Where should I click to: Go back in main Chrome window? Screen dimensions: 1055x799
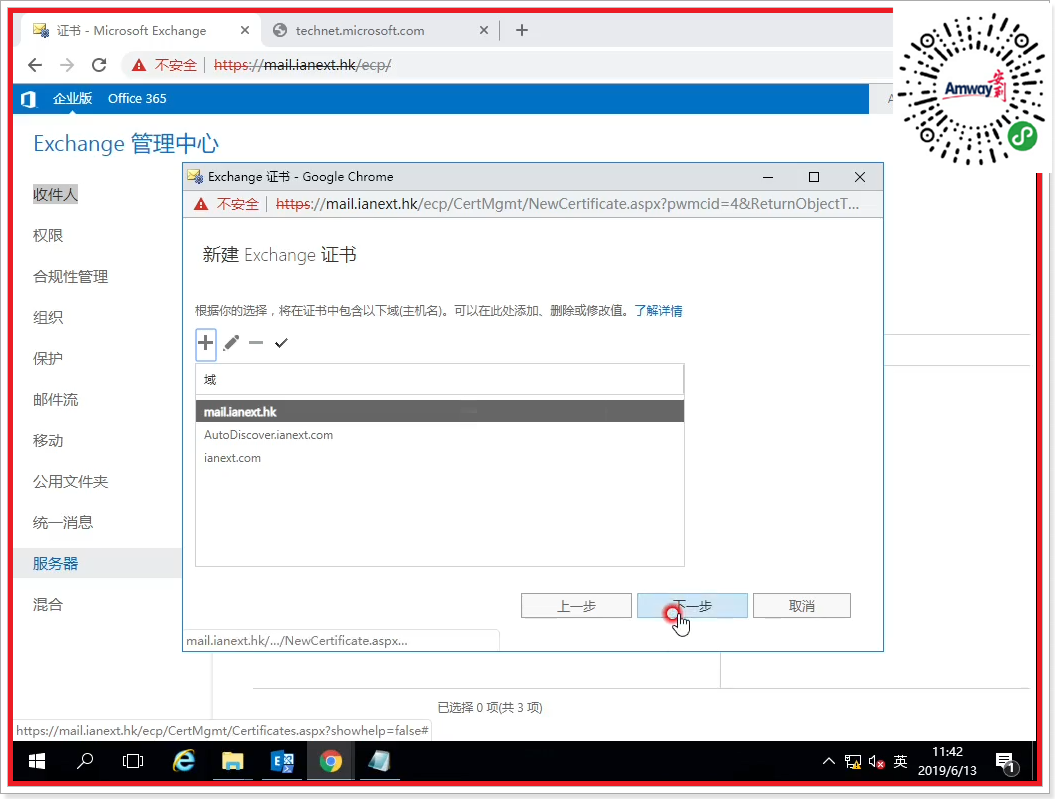[x=35, y=65]
